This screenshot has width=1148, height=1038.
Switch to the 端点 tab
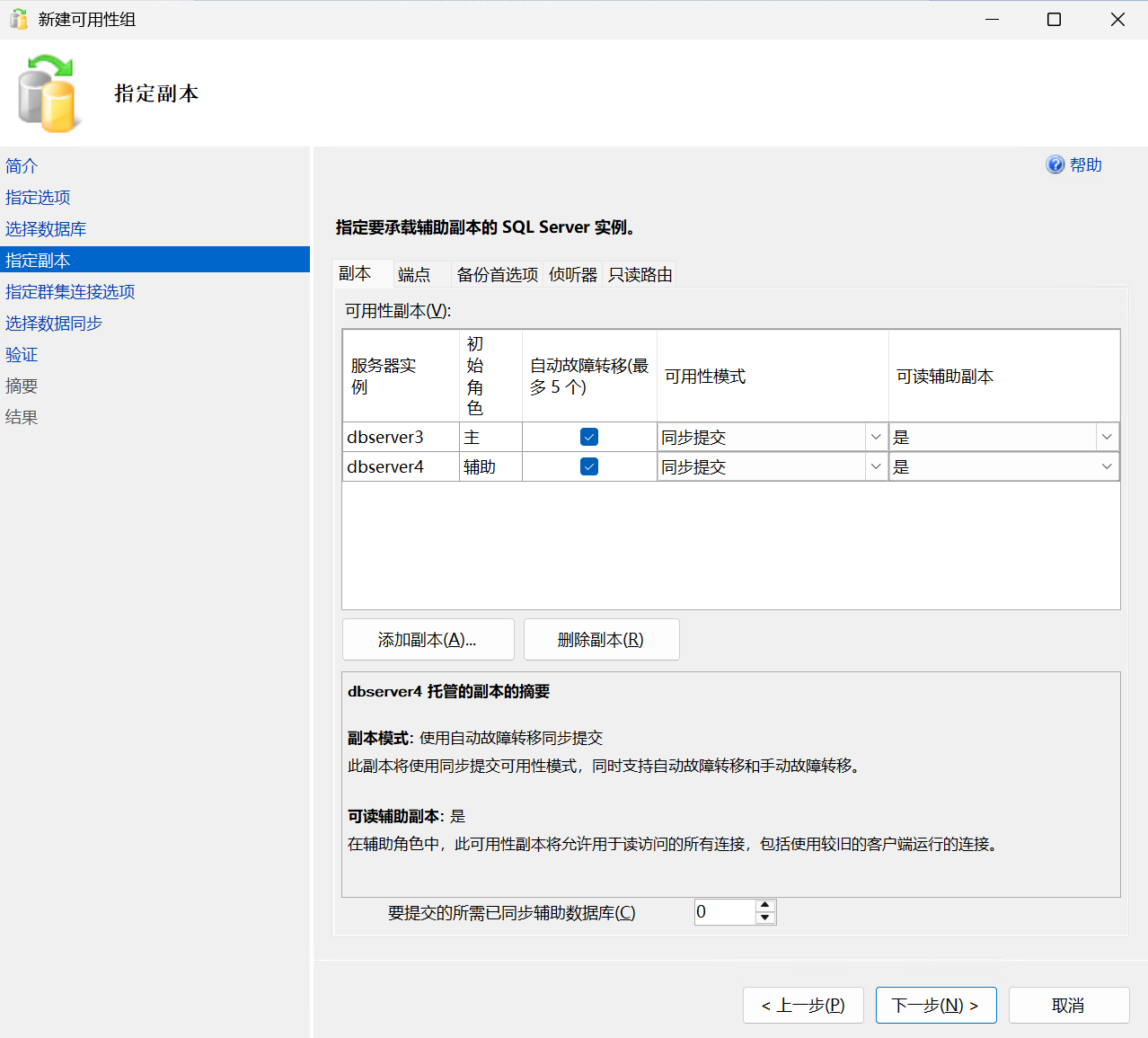[x=414, y=274]
